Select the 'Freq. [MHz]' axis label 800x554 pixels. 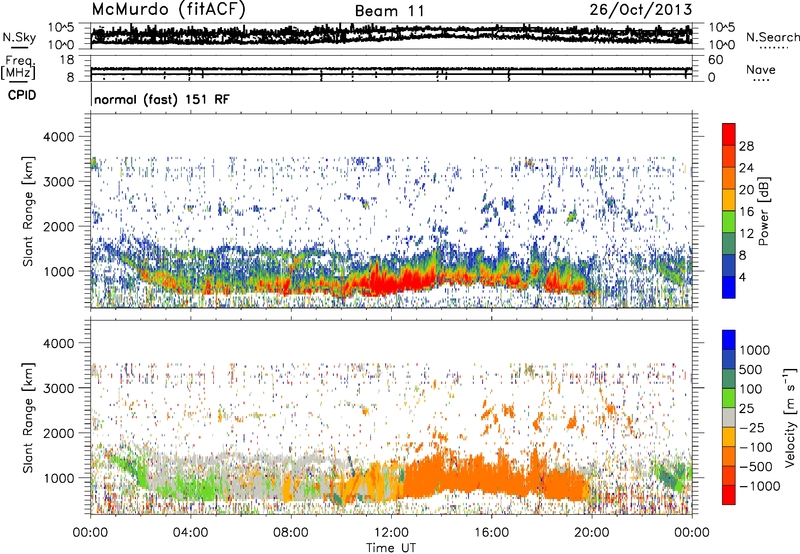[x=19, y=68]
